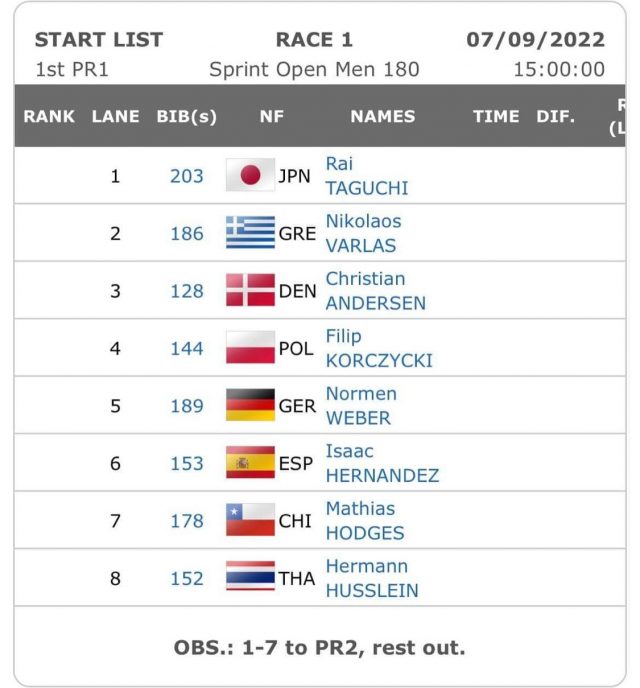Open Hermann HUSSLEIN profile link

point(372,578)
